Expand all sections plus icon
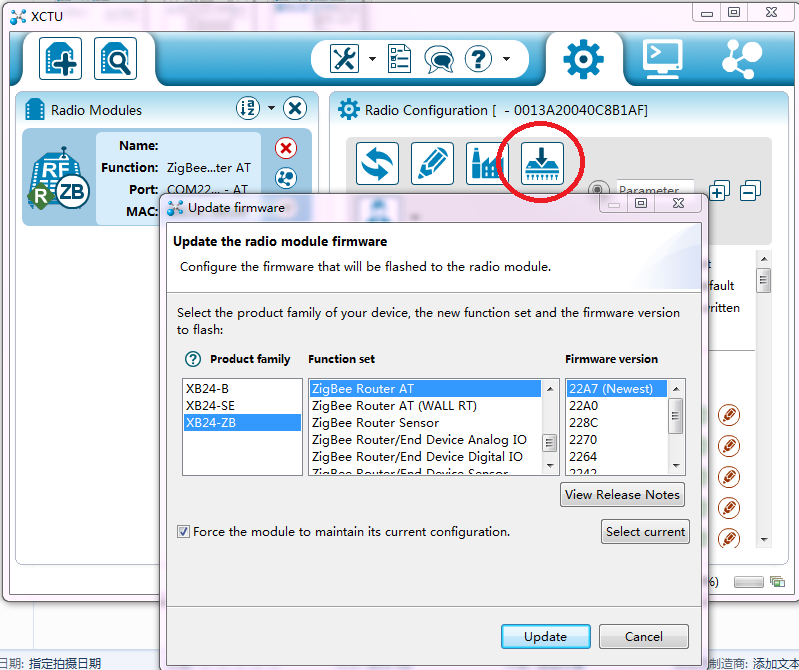This screenshot has height=670, width=799. pyautogui.click(x=719, y=191)
